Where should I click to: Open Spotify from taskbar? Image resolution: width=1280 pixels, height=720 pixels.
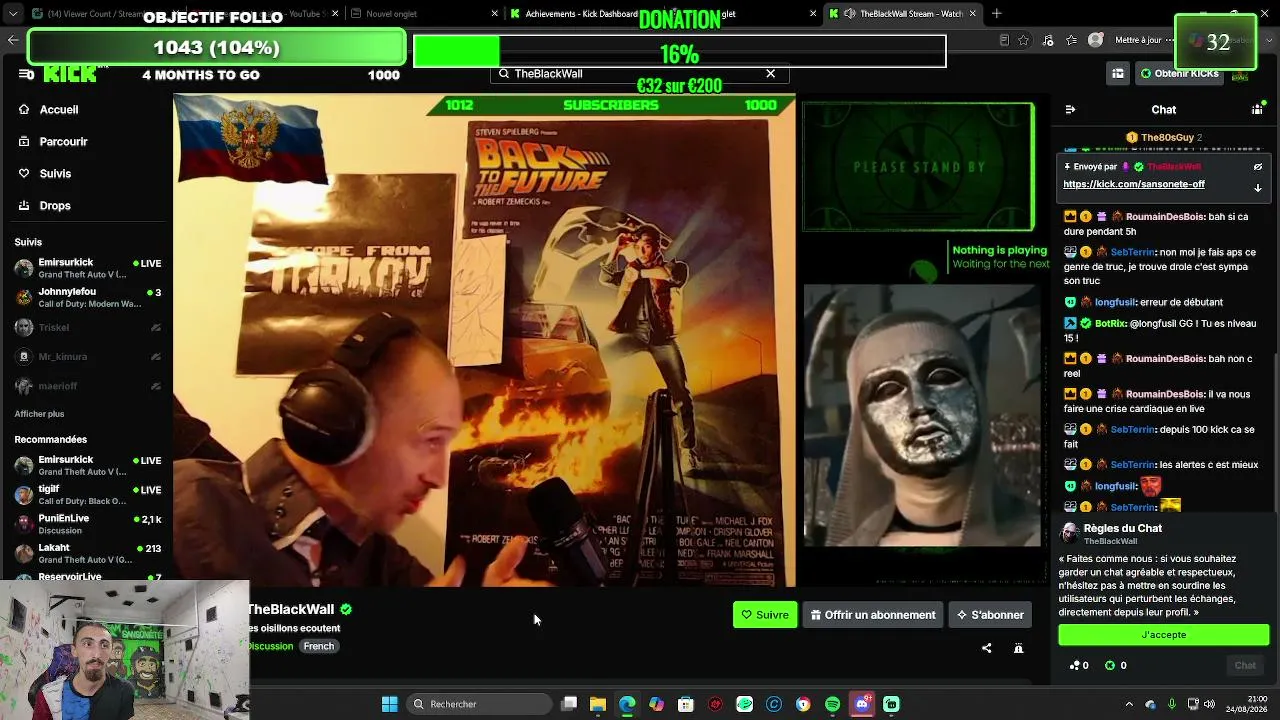click(833, 704)
